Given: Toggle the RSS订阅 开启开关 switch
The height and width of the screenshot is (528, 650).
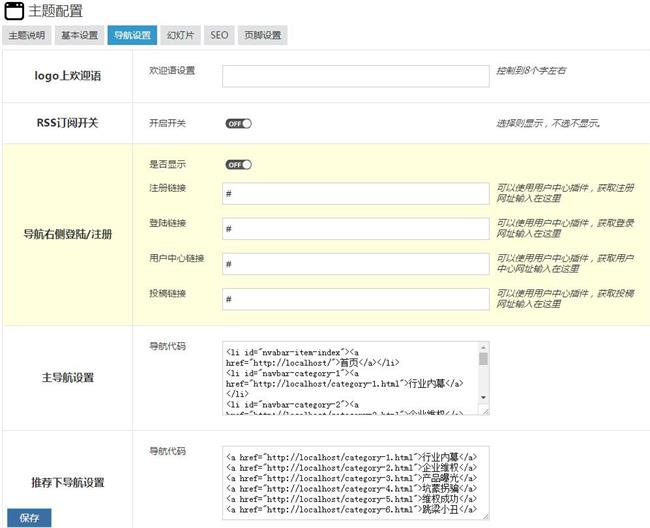Looking at the screenshot, I should tap(238, 124).
